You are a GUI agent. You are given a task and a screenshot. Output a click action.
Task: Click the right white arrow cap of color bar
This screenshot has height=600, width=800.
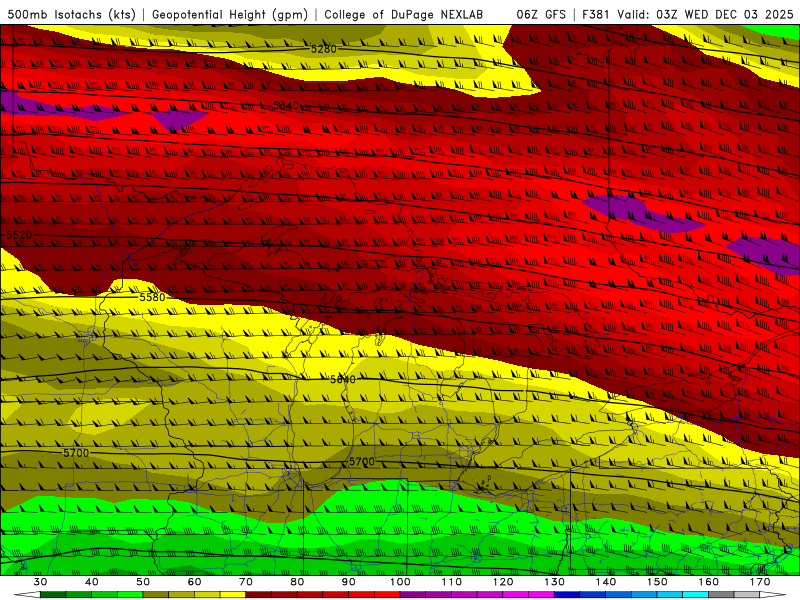pos(773,595)
